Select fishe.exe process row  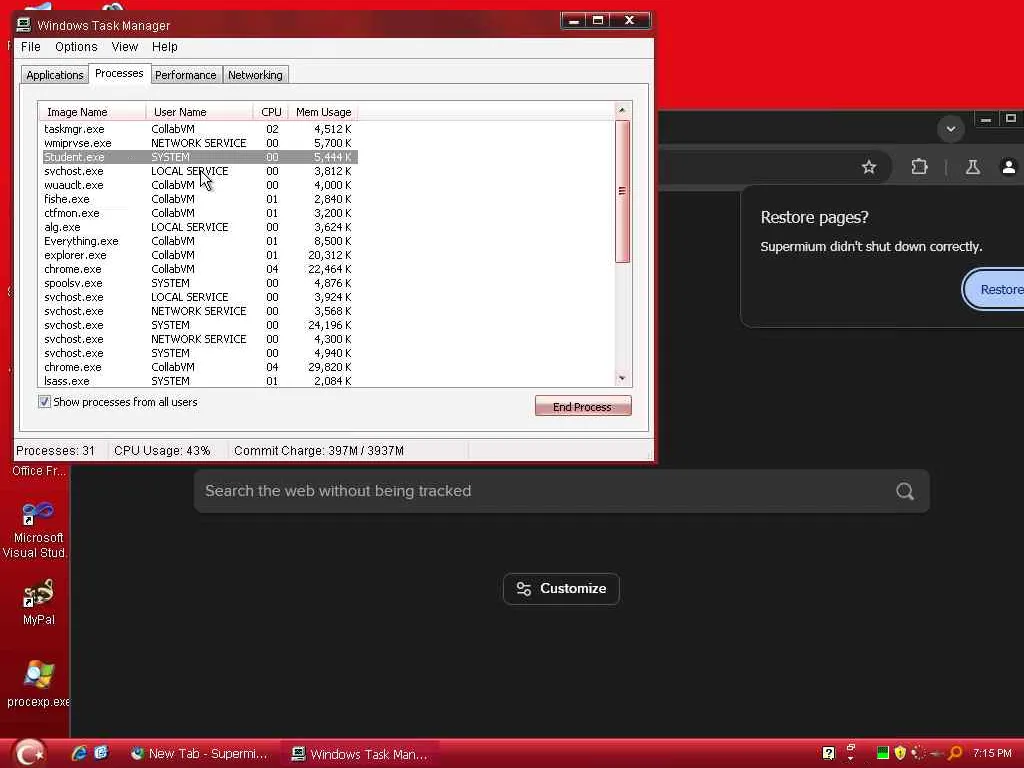coord(198,199)
